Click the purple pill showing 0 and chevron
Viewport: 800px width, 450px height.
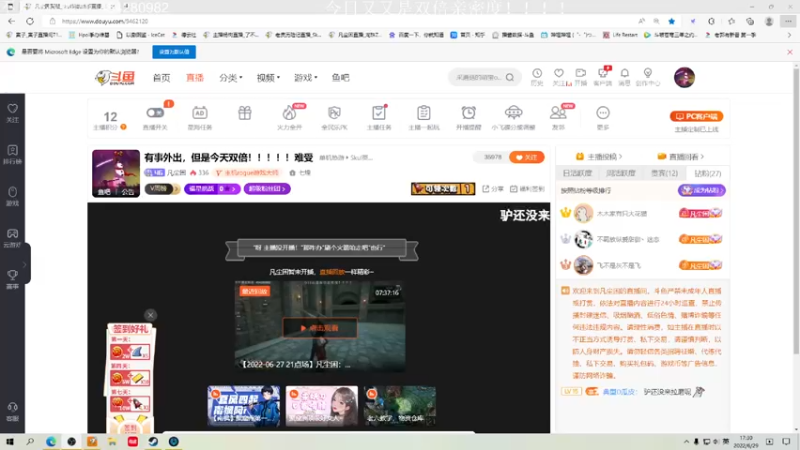point(212,189)
